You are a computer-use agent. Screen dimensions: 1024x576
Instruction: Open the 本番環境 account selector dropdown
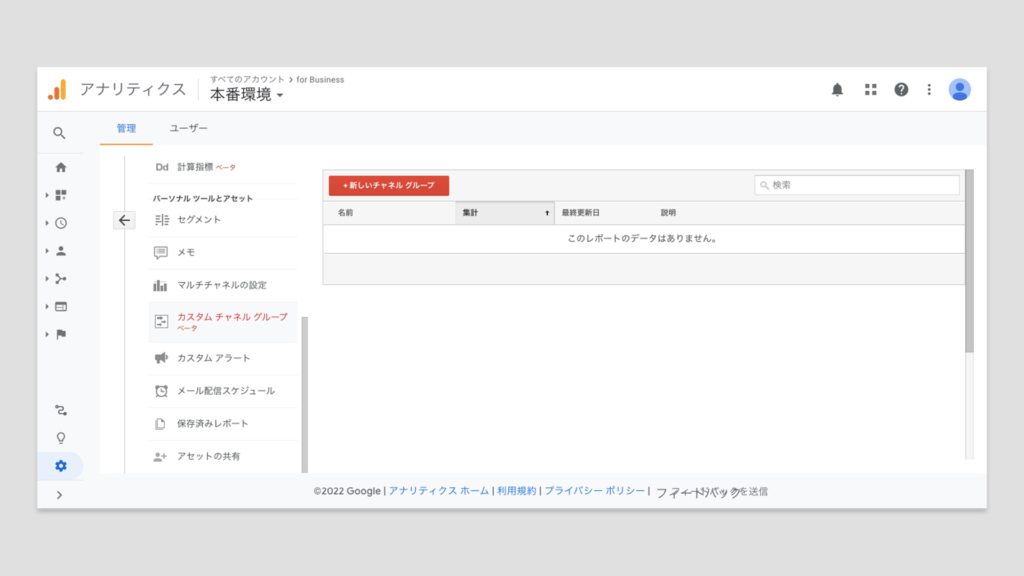click(x=247, y=95)
